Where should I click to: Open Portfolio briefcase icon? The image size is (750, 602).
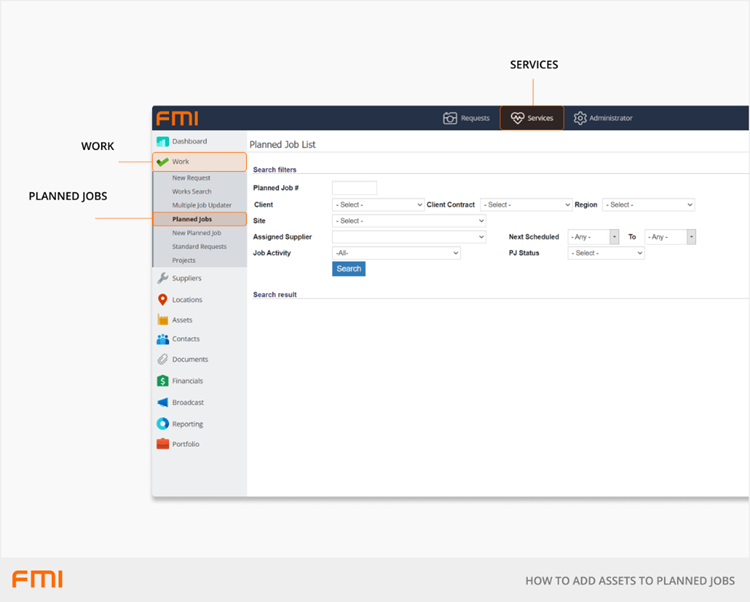(x=162, y=444)
